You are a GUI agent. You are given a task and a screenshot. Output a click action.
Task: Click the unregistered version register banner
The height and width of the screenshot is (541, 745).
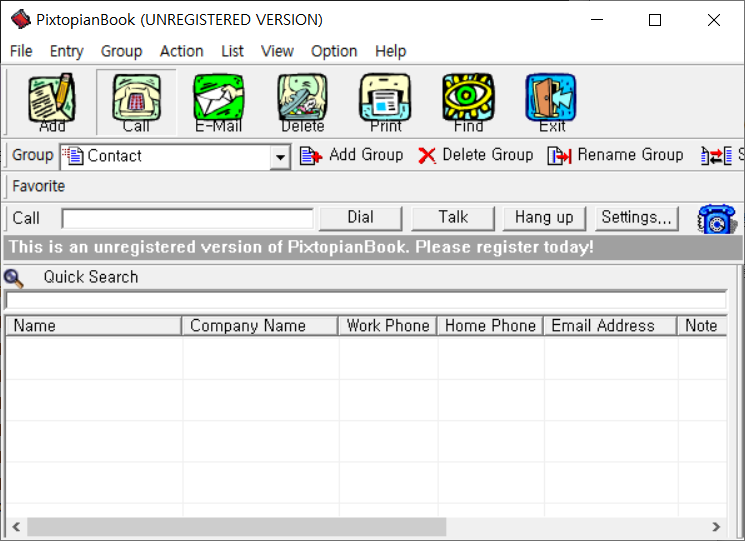click(372, 247)
